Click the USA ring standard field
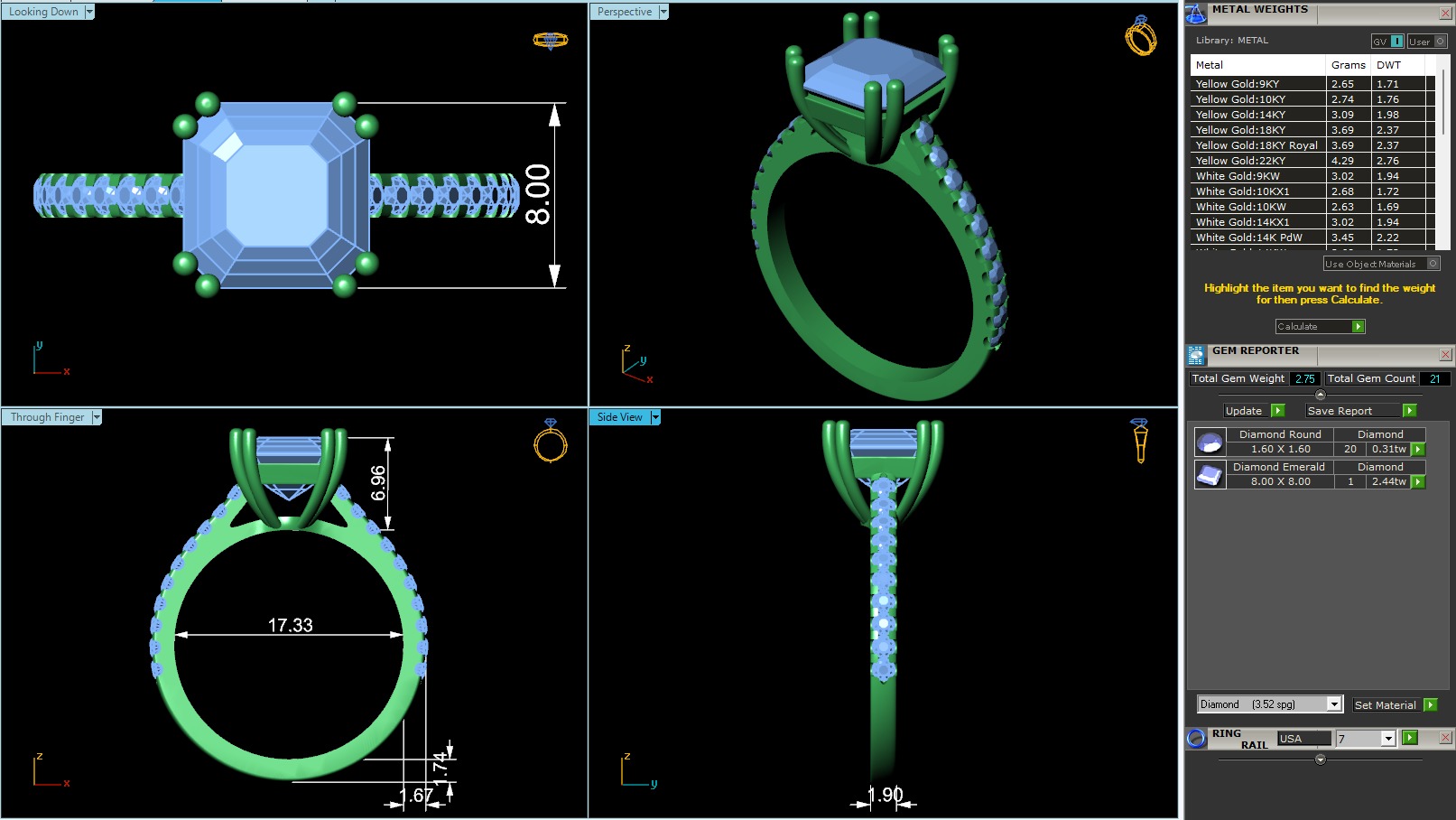 click(1304, 739)
